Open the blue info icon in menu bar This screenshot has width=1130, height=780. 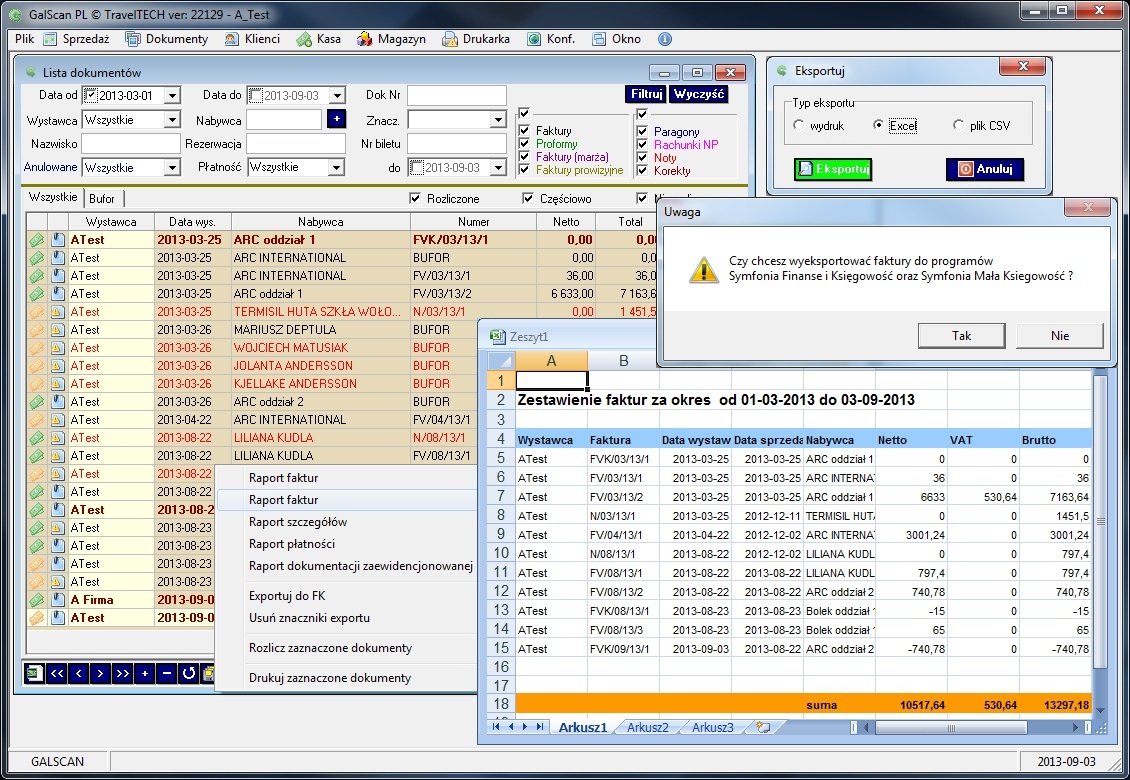[665, 39]
